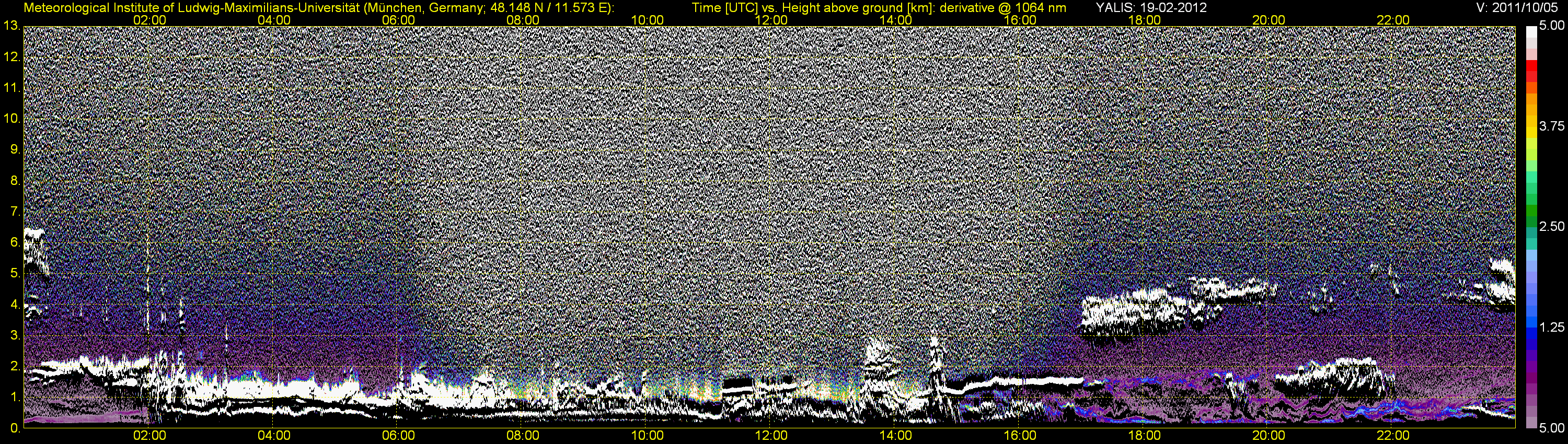This screenshot has height=444, width=1568.
Task: Click the 2 km height axis label
Action: [x=15, y=366]
